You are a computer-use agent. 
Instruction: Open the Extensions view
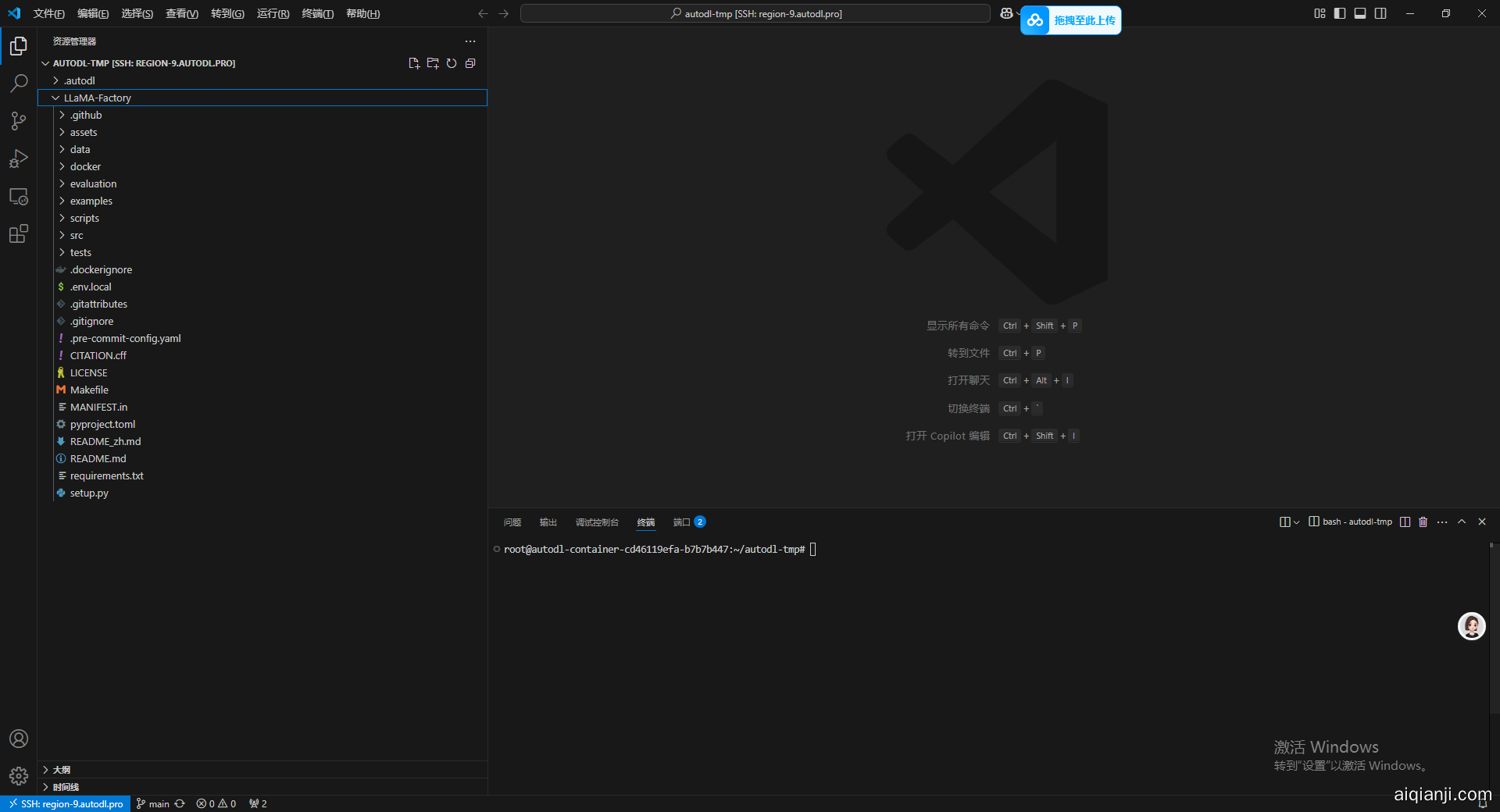tap(19, 233)
